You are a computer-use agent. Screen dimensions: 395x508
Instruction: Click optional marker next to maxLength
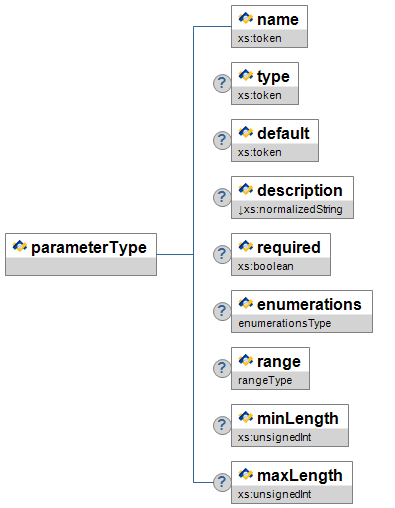coord(222,482)
